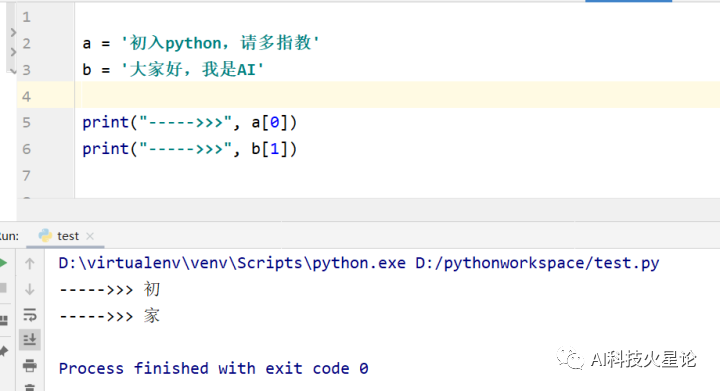Click the string '初入python,请多指教' in editor
Image resolution: width=720 pixels, height=391 pixels.
pyautogui.click(x=220, y=43)
